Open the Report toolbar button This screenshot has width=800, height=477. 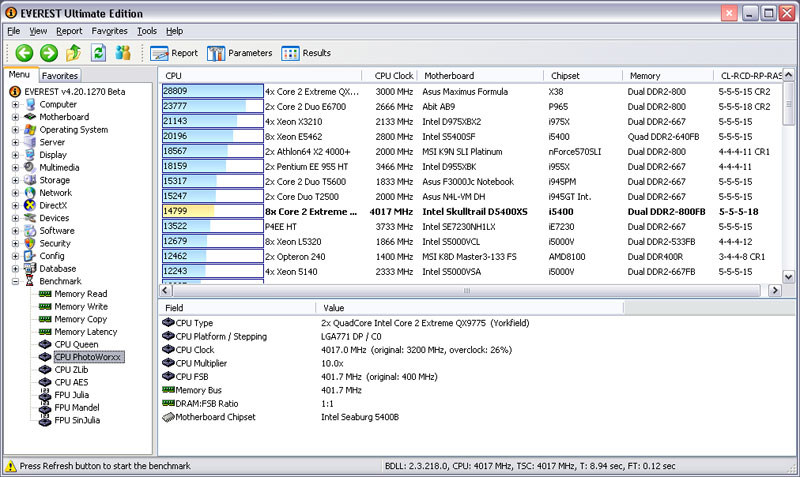(174, 53)
